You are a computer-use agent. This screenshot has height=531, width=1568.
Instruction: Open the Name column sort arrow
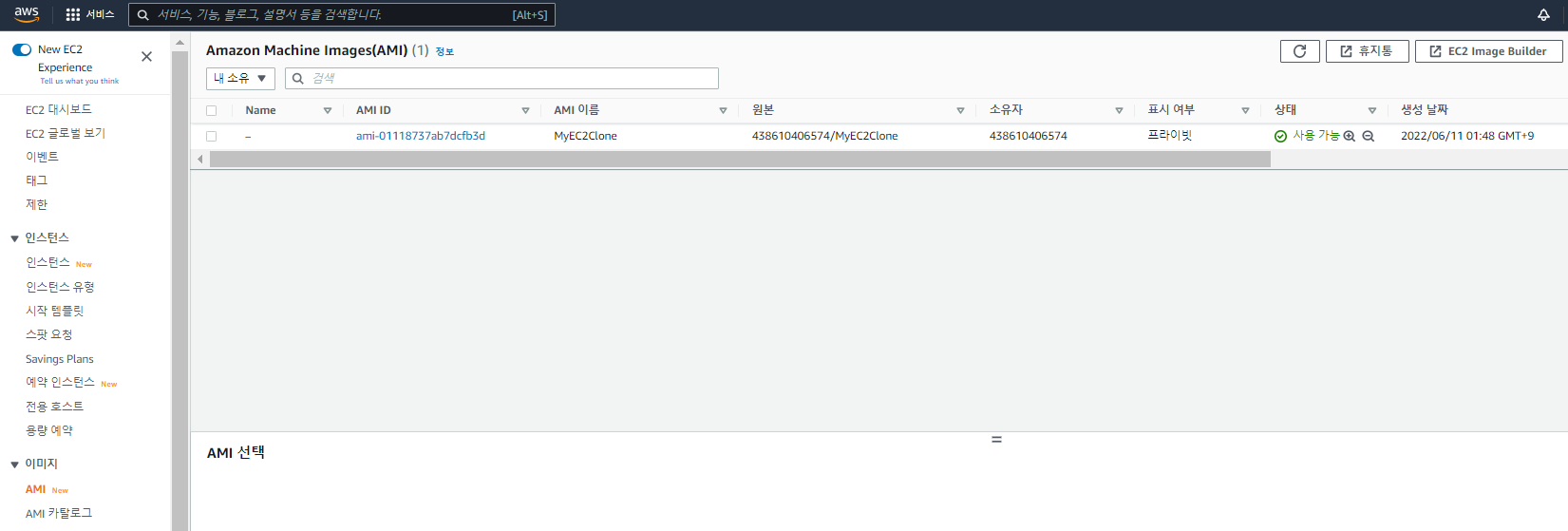point(328,111)
